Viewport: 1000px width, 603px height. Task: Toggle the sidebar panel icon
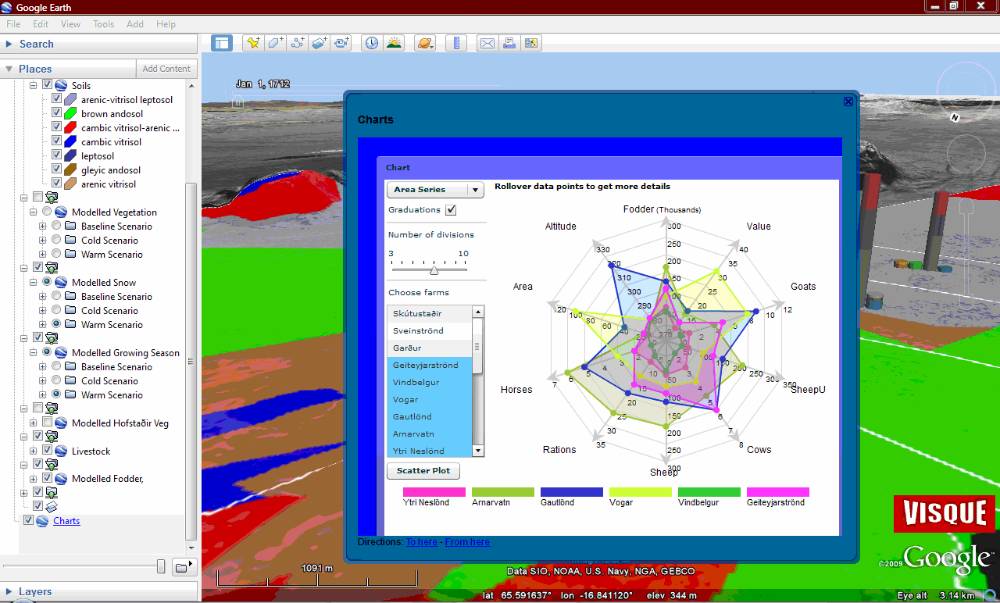click(x=221, y=43)
